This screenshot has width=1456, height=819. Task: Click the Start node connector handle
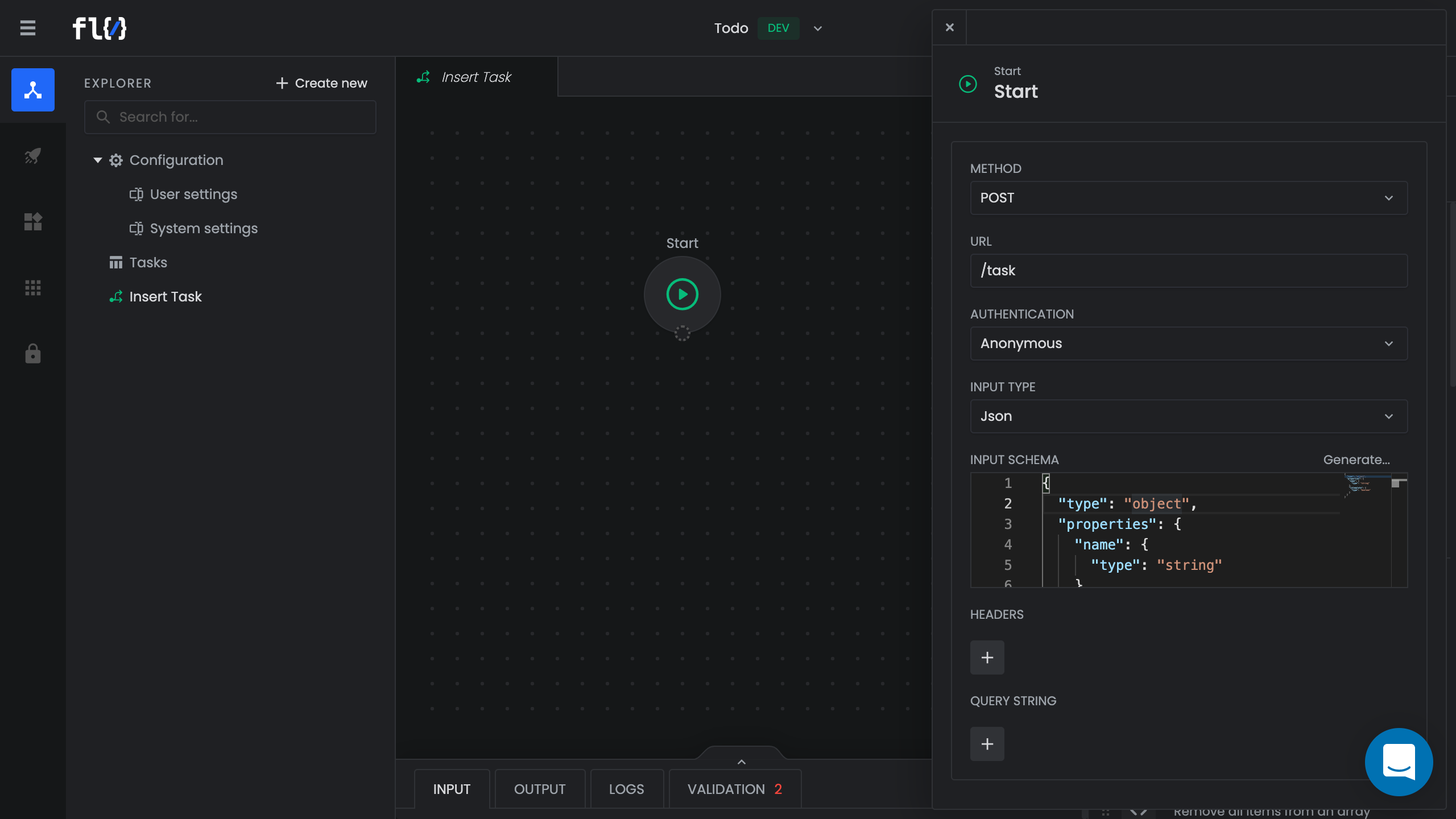682,334
